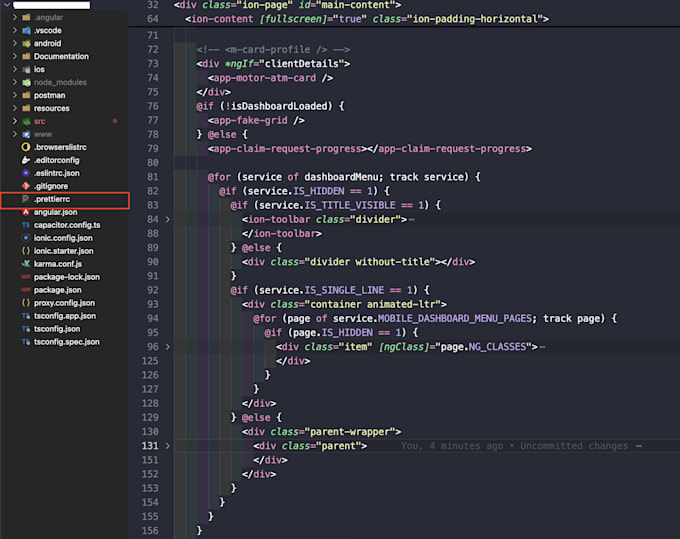Image resolution: width=680 pixels, height=539 pixels.
Task: Click the Documentation folder icon
Action: (26, 56)
